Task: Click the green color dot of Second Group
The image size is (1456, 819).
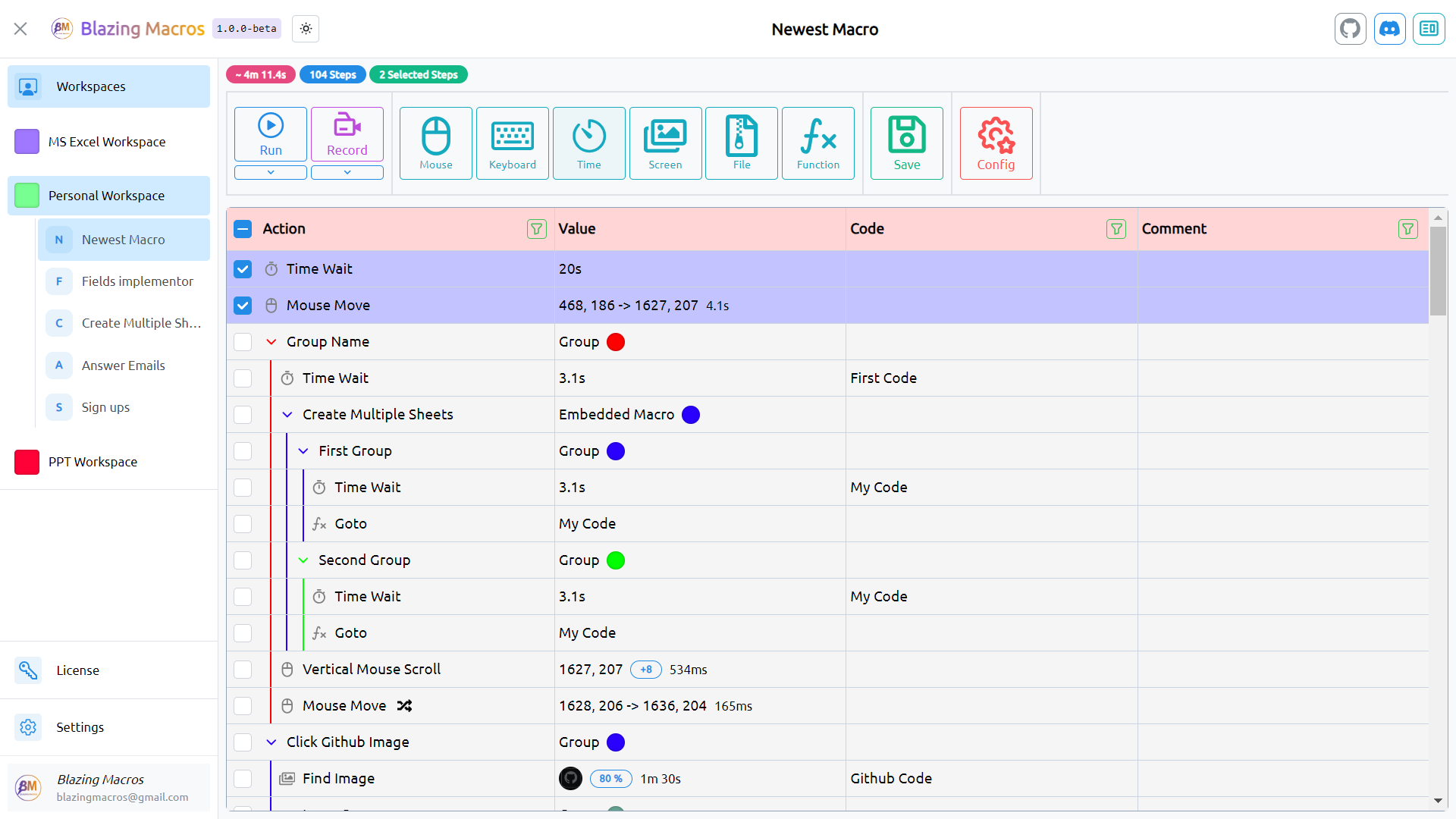Action: (x=616, y=560)
